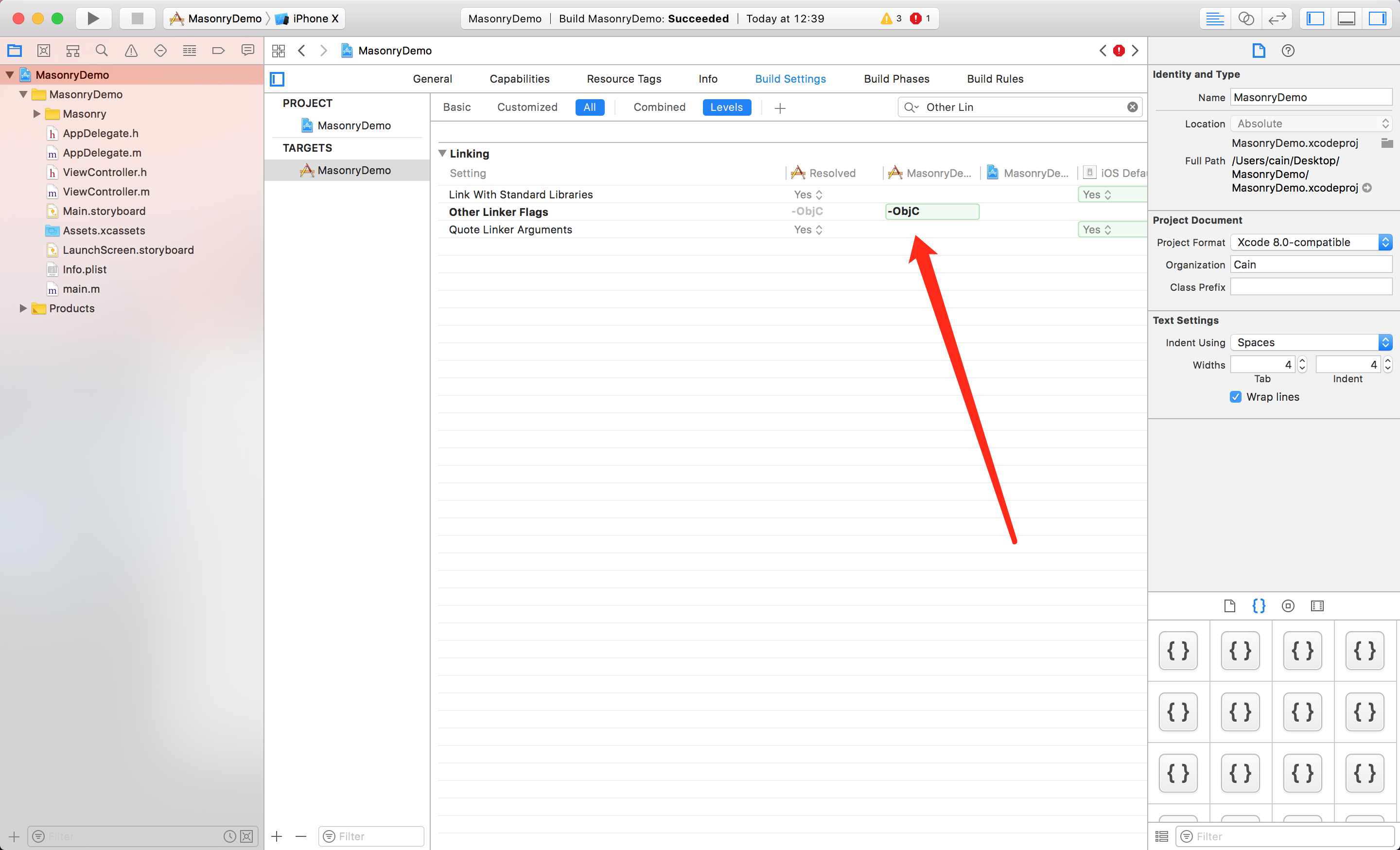1400x850 pixels.
Task: Open the Breakpoint navigator icon
Action: 218,51
